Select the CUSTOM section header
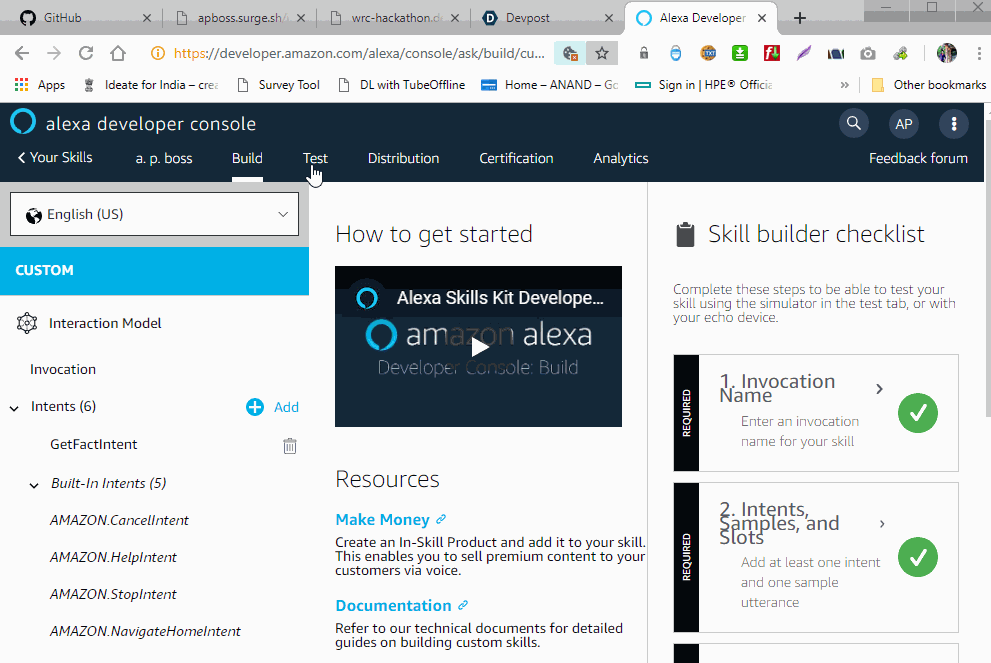 (x=154, y=271)
